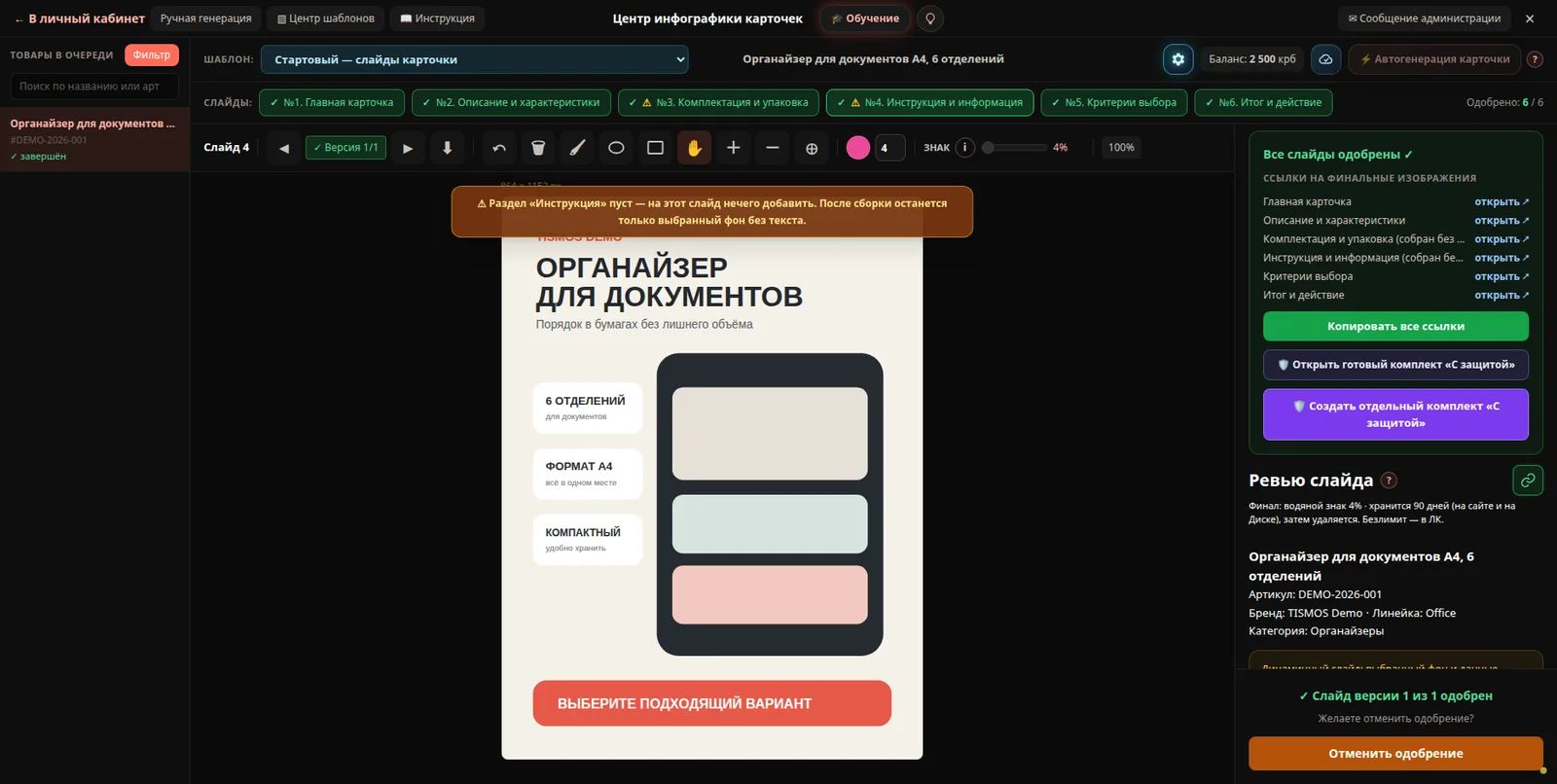Switch to slide №6. Итог и действие
Screen dimensions: 1557x784
pos(1262,102)
